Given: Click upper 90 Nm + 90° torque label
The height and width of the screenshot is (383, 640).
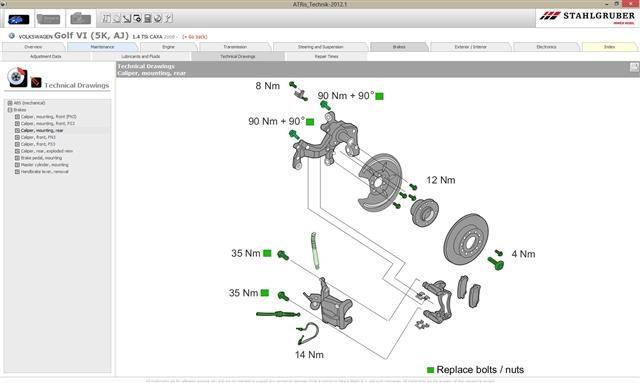Looking at the screenshot, I should point(346,96).
